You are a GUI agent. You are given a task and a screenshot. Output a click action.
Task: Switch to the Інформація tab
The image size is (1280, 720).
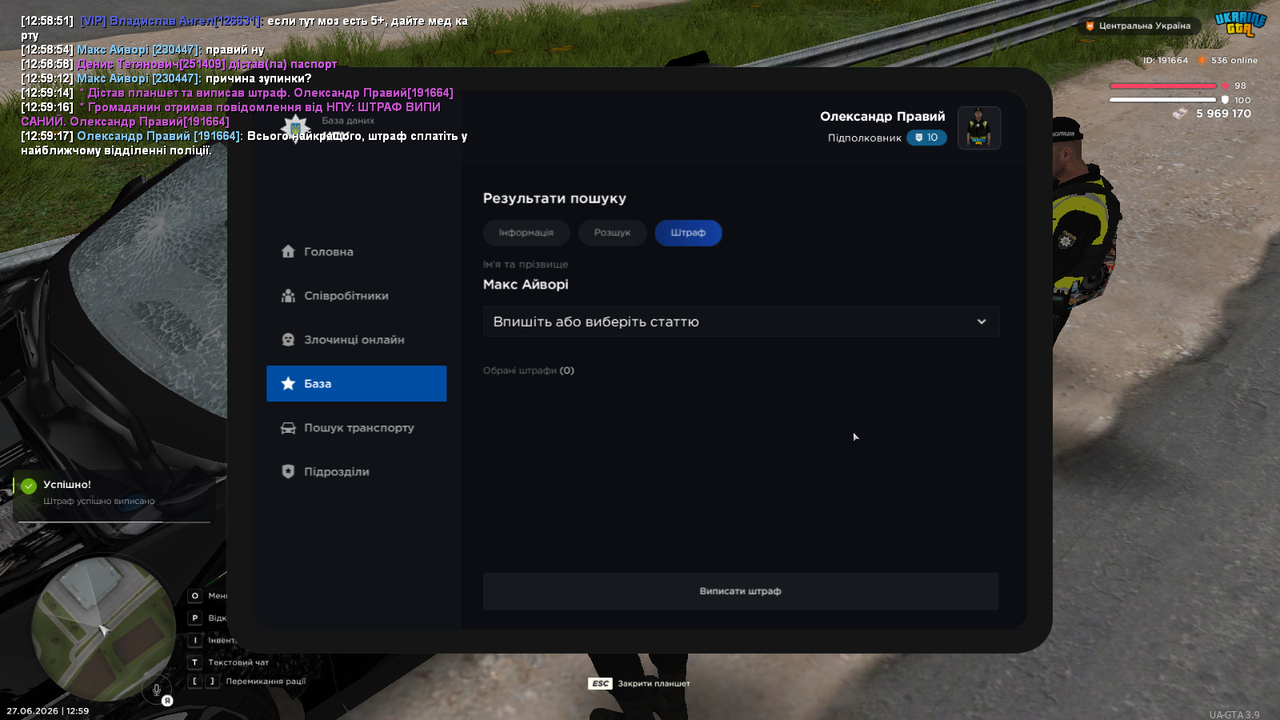(x=526, y=233)
